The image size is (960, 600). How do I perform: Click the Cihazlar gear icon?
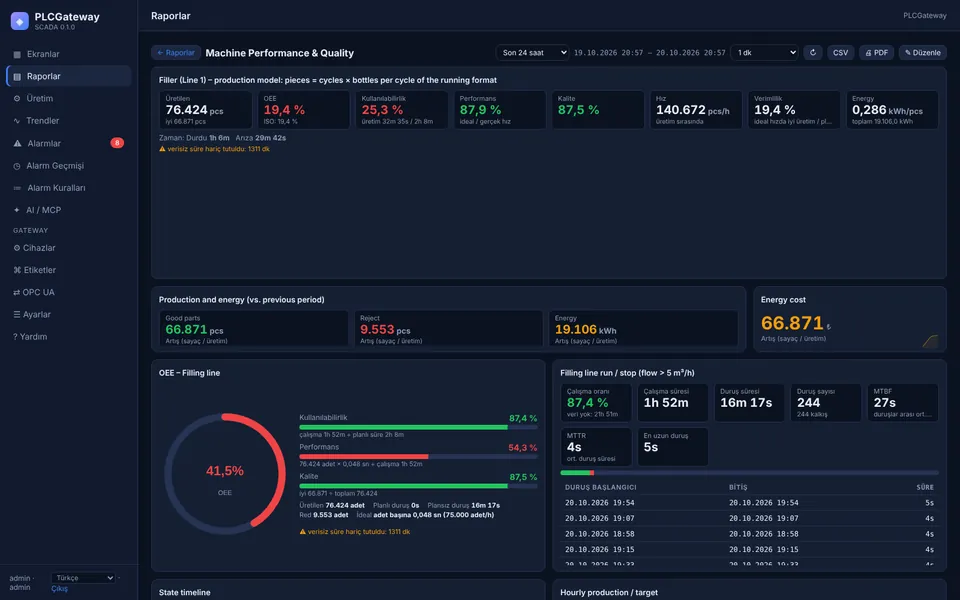17,248
